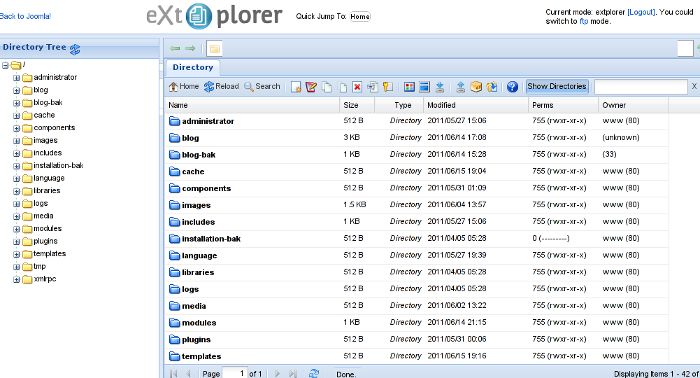Viewport: 700px width, 378px height.
Task: Open Help with the question mark icon
Action: (512, 87)
